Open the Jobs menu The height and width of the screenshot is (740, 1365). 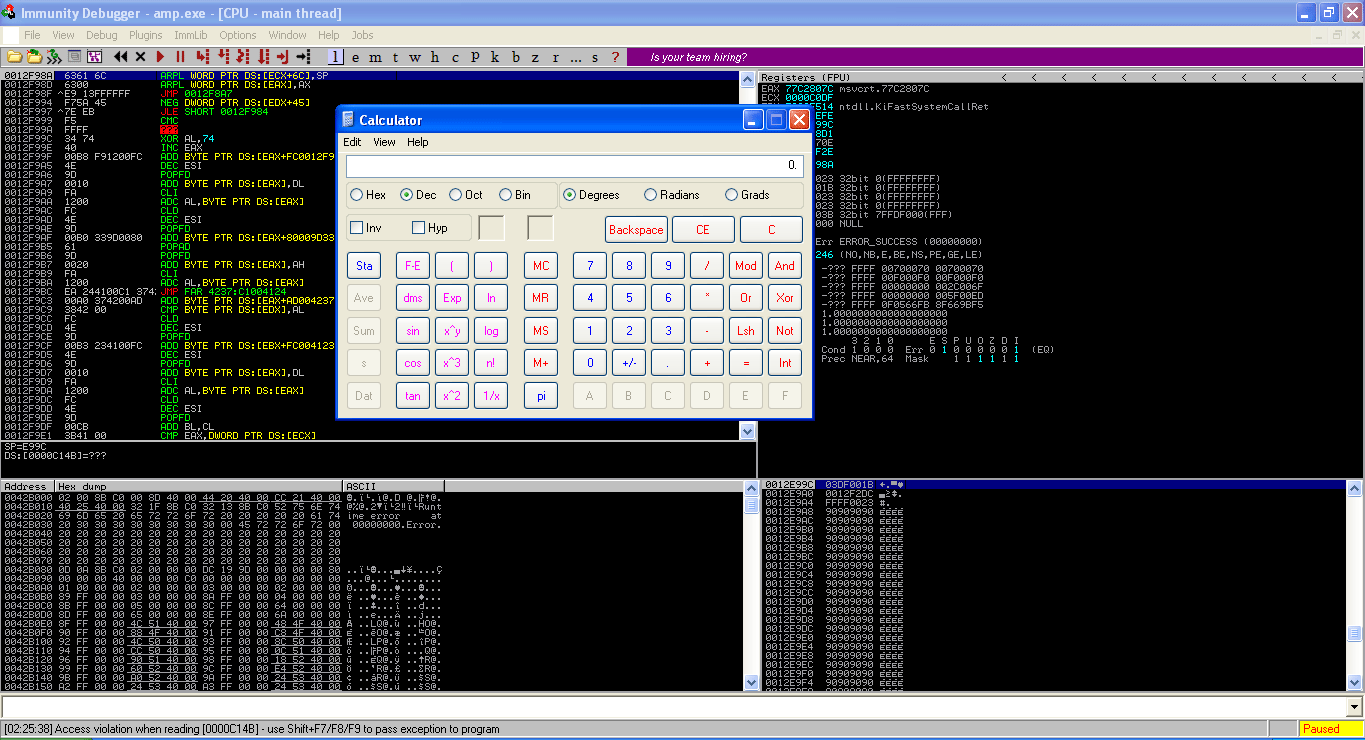[362, 35]
